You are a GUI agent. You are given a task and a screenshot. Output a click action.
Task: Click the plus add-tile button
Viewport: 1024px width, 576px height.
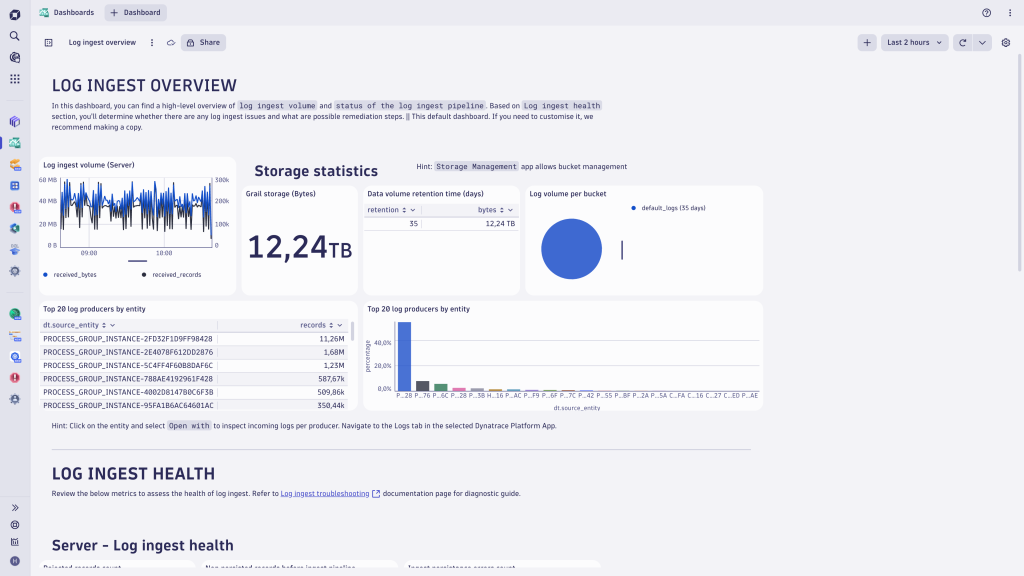click(867, 42)
